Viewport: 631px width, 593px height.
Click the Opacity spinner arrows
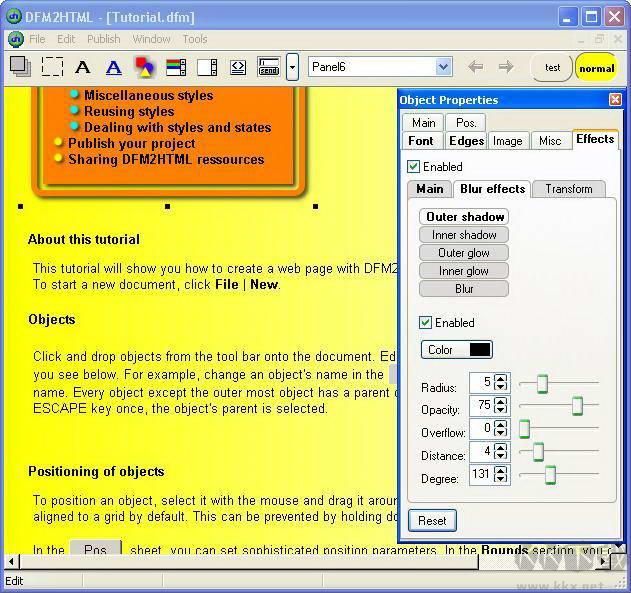[x=501, y=405]
